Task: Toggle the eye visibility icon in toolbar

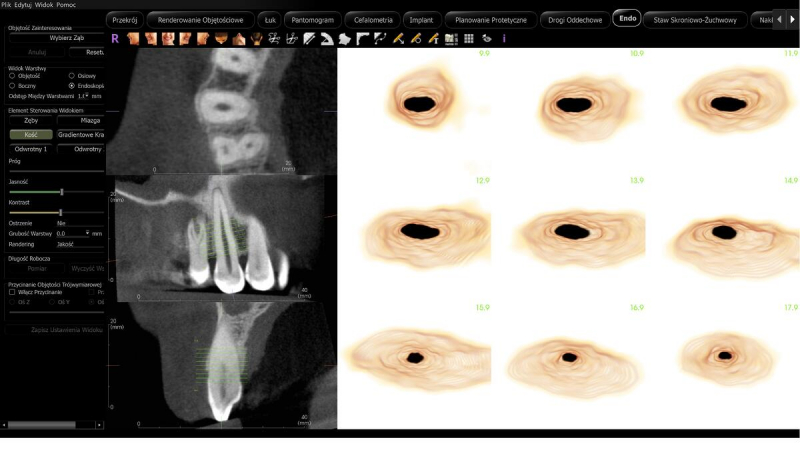Action: [x=486, y=39]
